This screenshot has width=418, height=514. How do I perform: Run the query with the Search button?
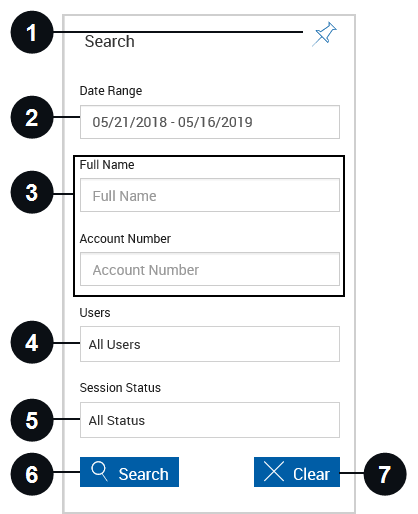tap(129, 472)
